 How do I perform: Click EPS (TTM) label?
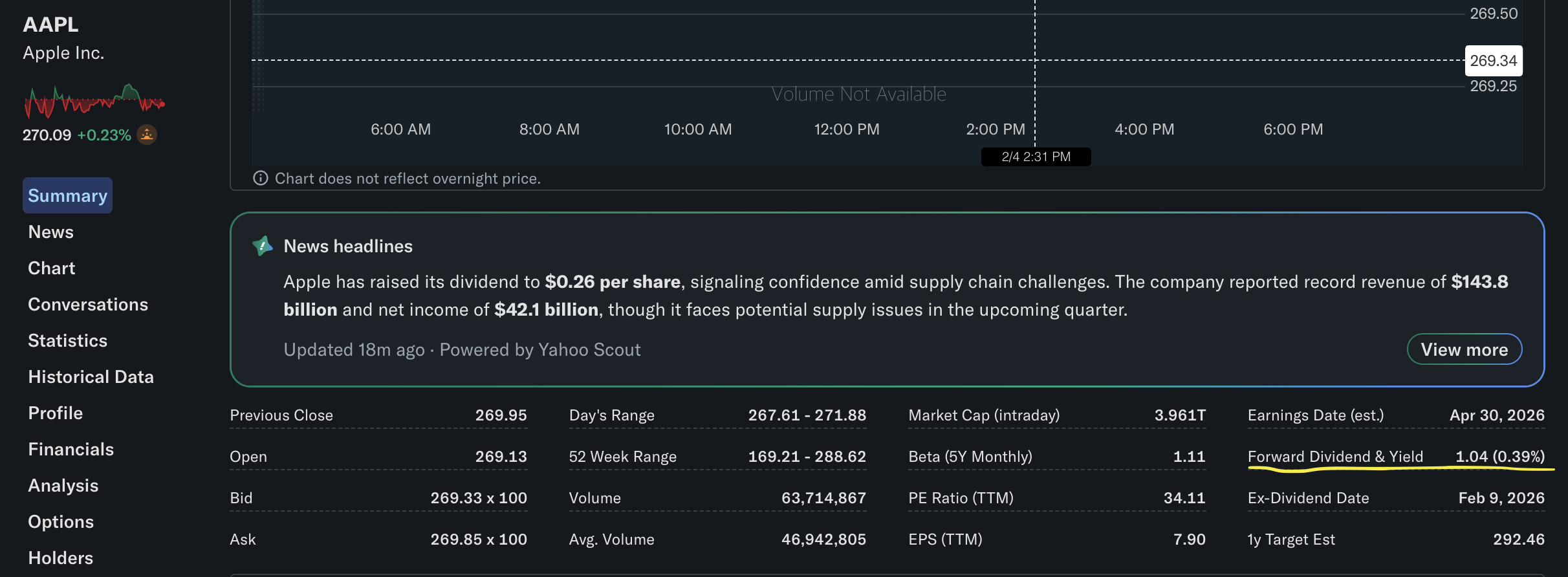(945, 539)
